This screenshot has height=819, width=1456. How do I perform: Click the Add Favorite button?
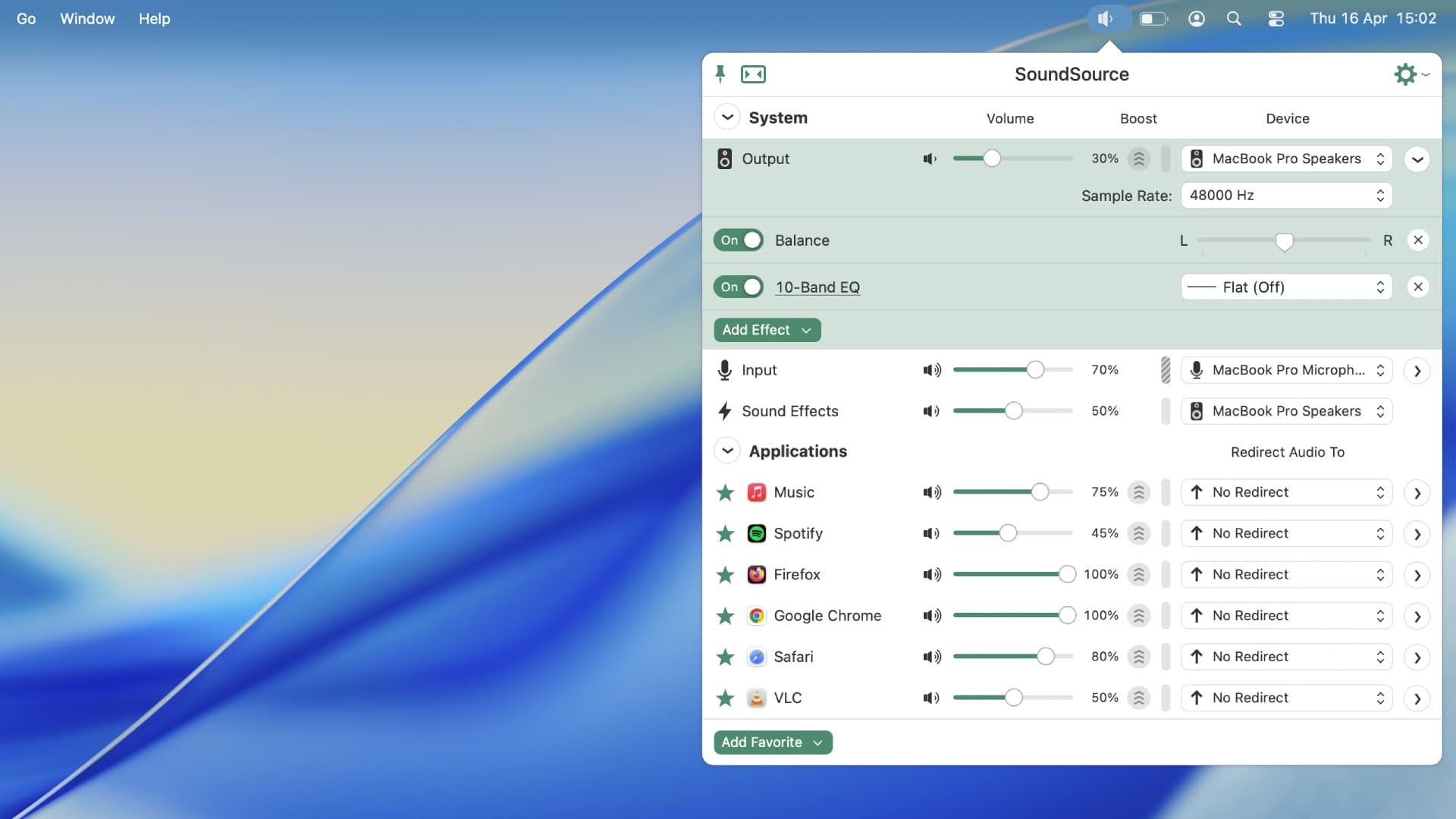pyautogui.click(x=772, y=742)
